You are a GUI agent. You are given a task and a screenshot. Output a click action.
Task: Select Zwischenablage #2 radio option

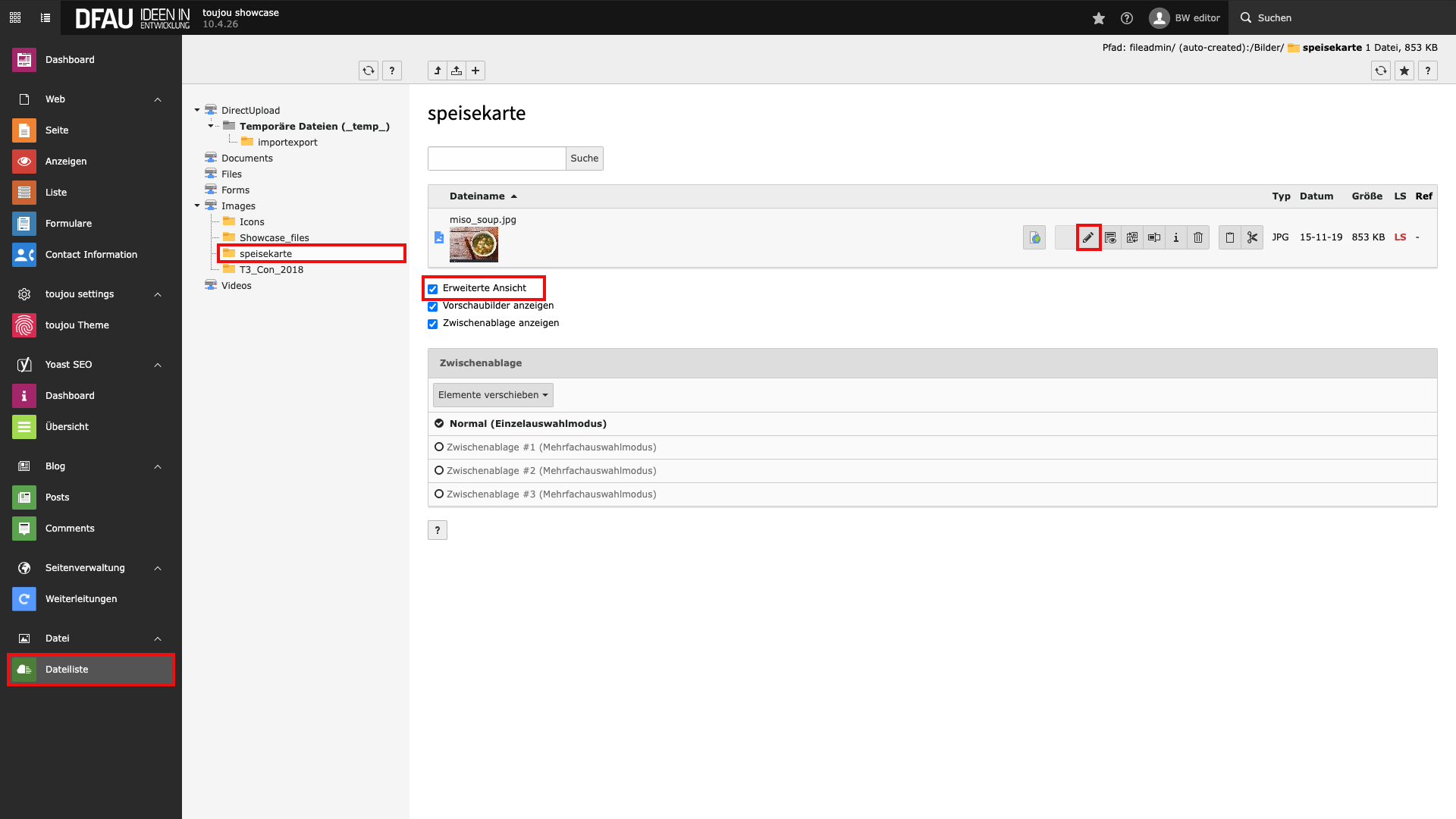coord(439,470)
